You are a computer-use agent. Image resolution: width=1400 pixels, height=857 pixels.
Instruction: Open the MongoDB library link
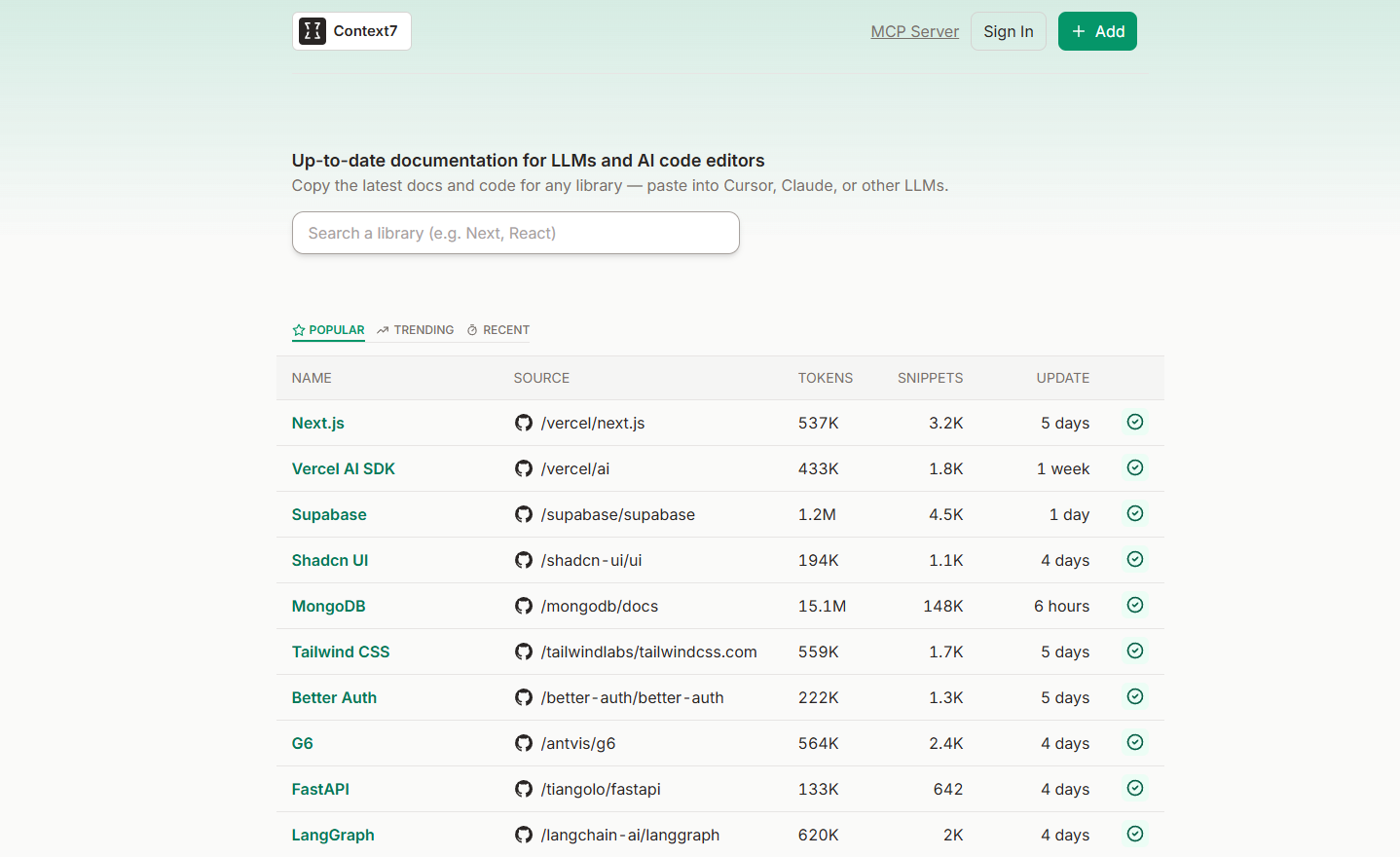(x=329, y=606)
